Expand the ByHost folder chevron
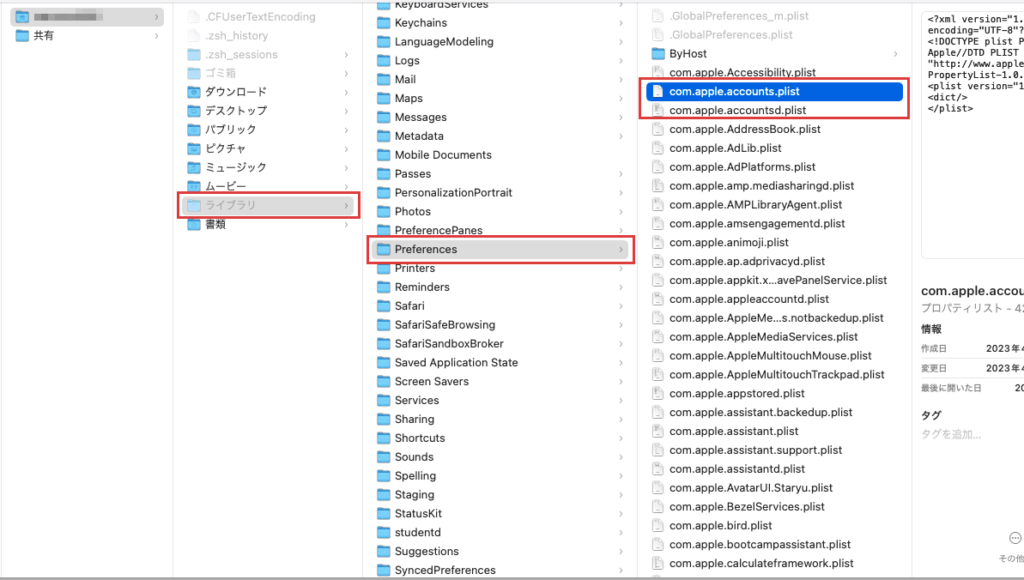 pos(895,54)
